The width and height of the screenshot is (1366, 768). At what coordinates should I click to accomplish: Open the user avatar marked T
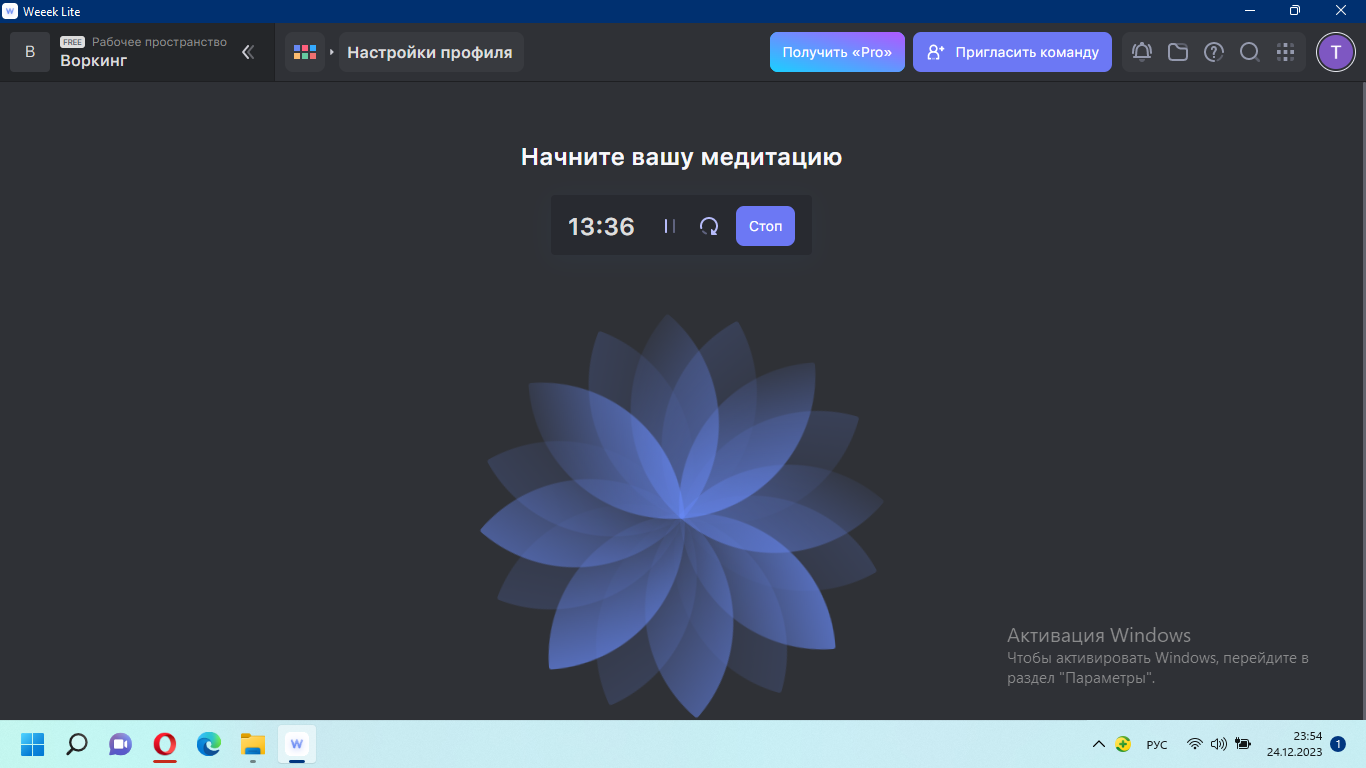(1335, 51)
